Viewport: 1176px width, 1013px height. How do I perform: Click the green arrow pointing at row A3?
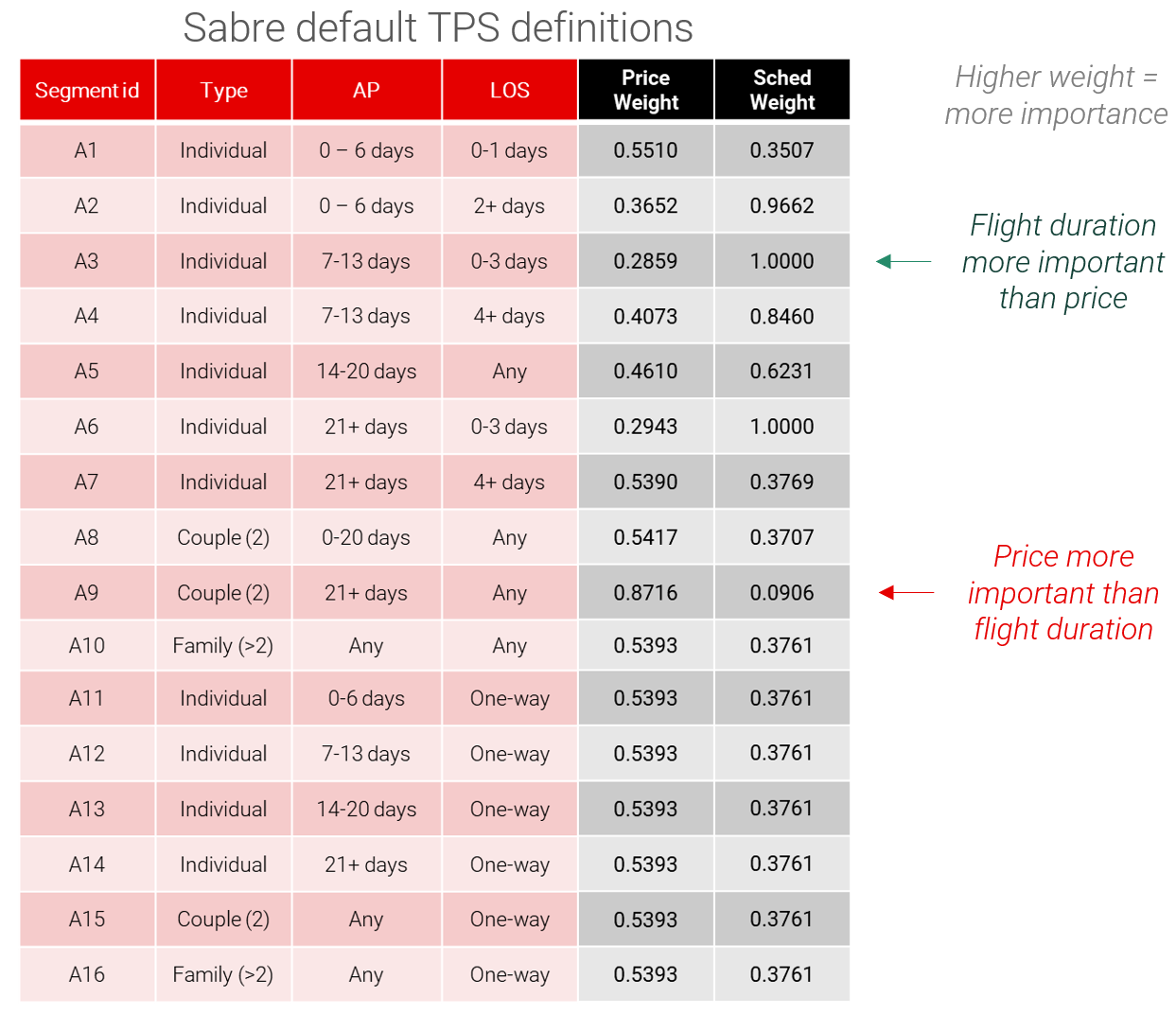tap(904, 261)
